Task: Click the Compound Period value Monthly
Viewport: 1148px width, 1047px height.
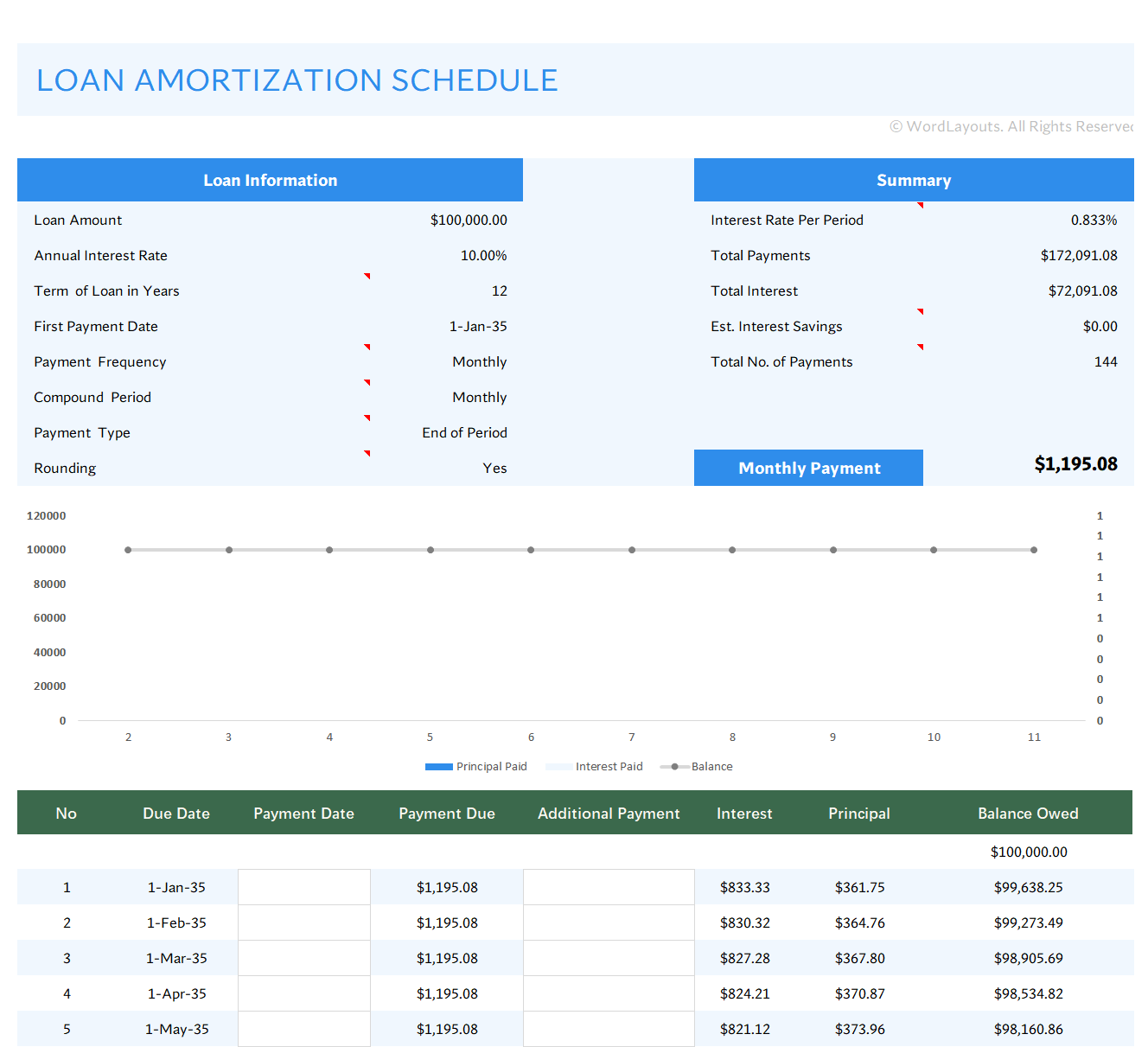Action: click(x=480, y=398)
